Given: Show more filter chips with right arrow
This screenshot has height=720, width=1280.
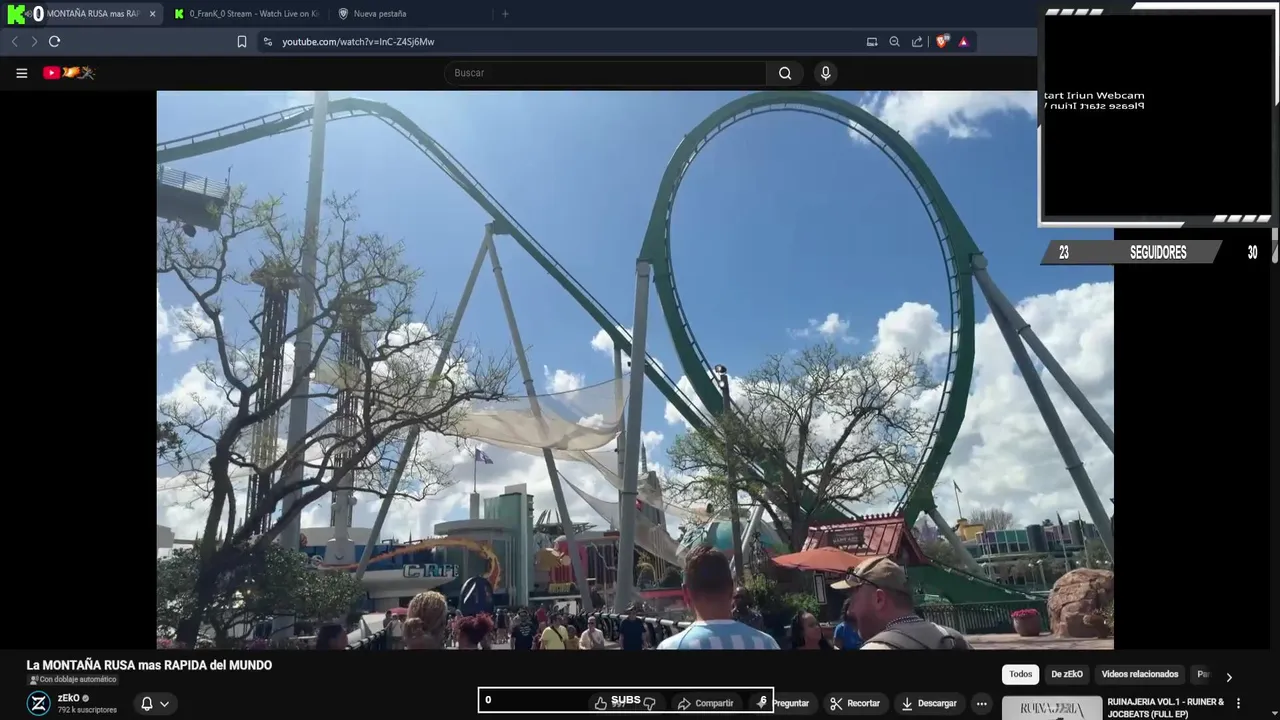Looking at the screenshot, I should pos(1229,677).
